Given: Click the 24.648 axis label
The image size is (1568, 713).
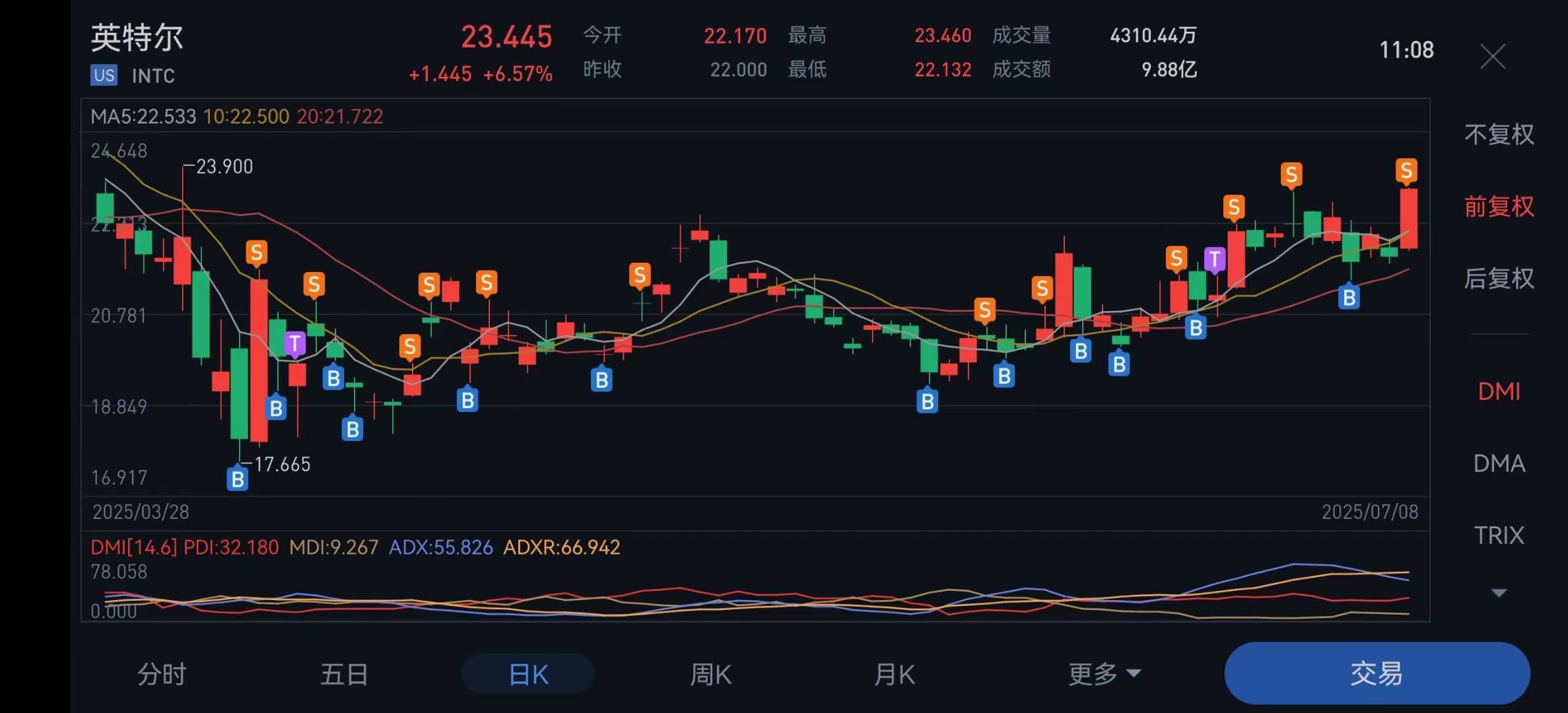Looking at the screenshot, I should [x=119, y=151].
